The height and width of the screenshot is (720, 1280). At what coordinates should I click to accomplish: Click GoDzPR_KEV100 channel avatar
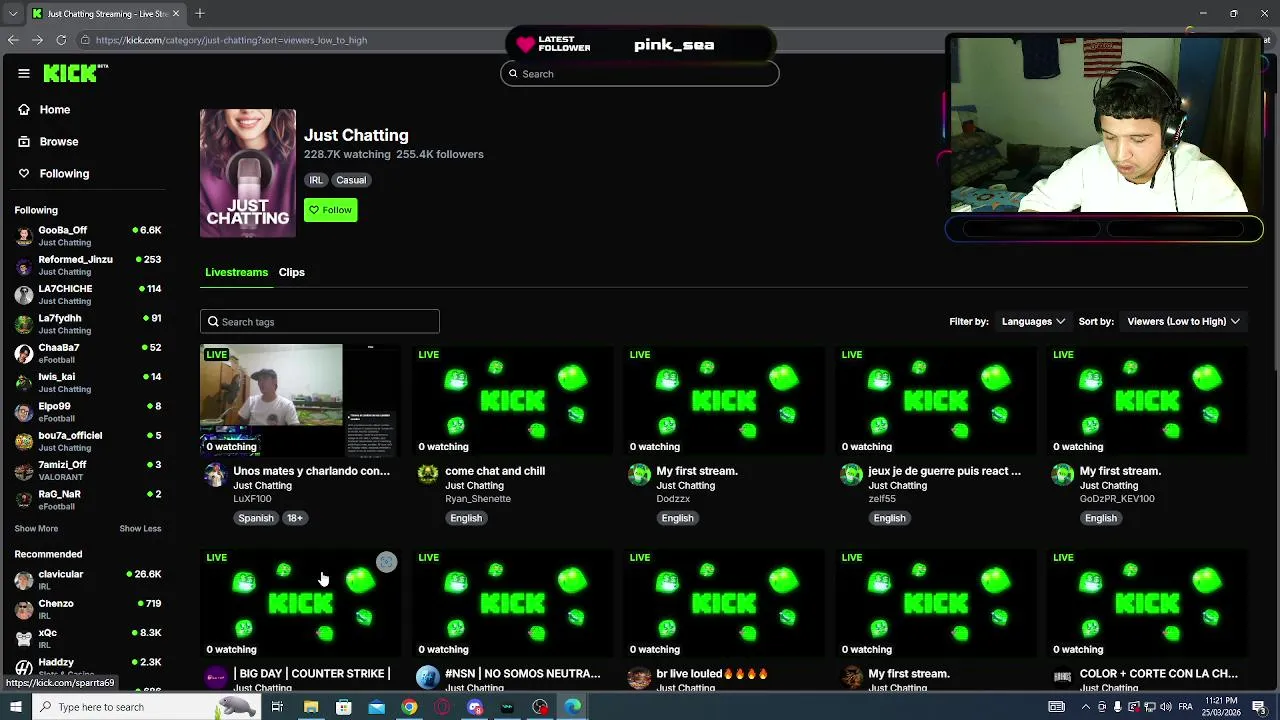[x=1063, y=475]
